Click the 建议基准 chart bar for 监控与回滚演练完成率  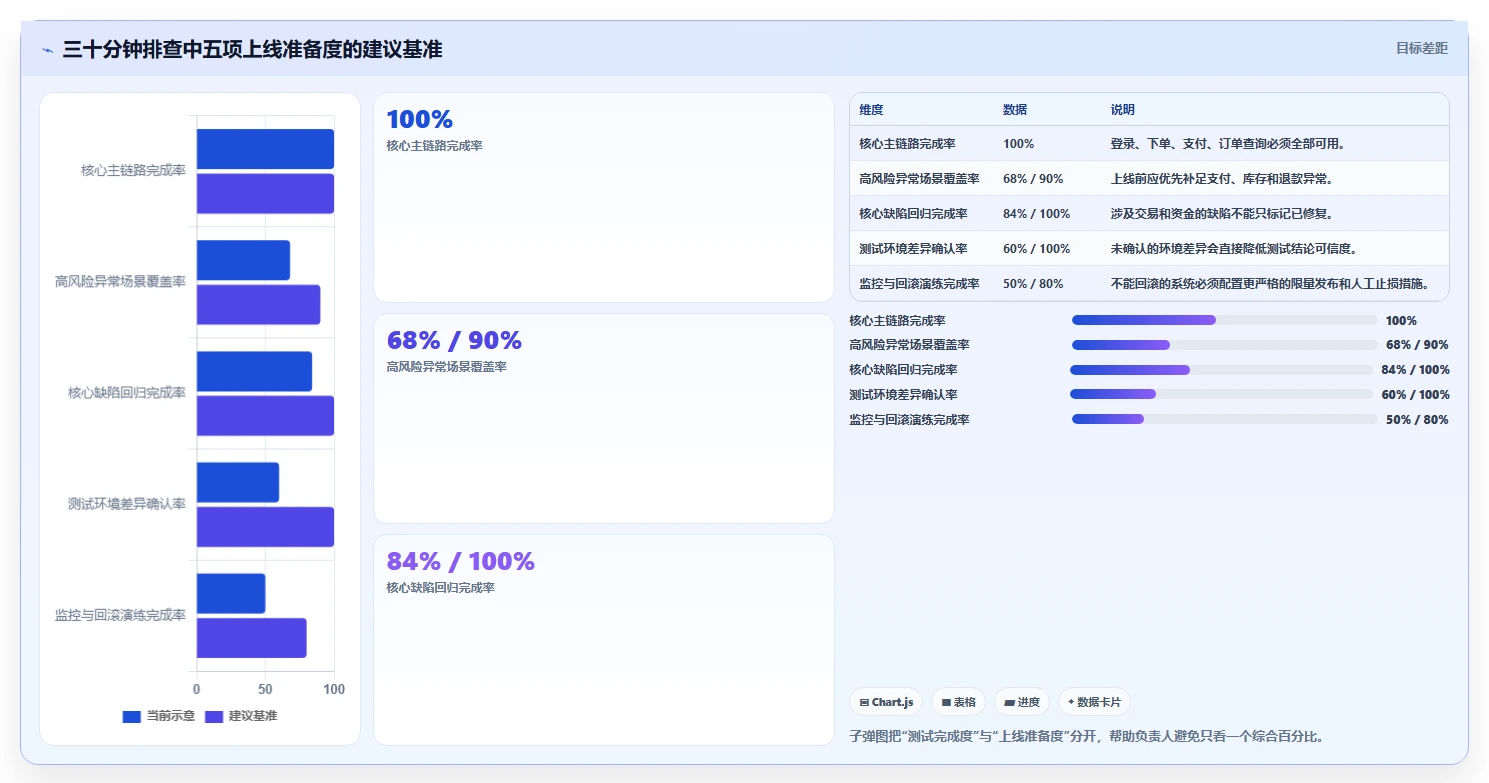coord(251,638)
